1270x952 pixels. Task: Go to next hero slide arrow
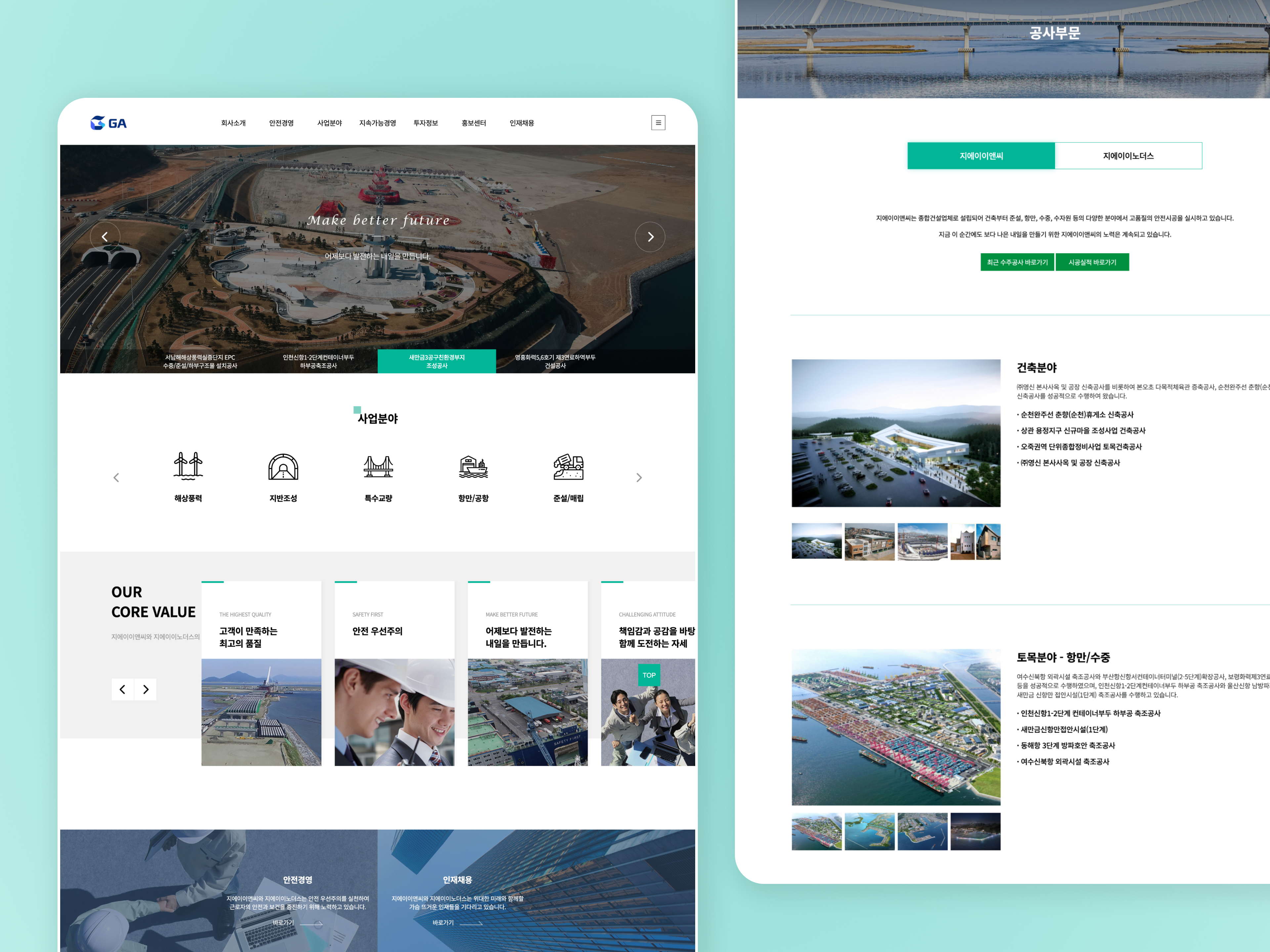point(650,237)
